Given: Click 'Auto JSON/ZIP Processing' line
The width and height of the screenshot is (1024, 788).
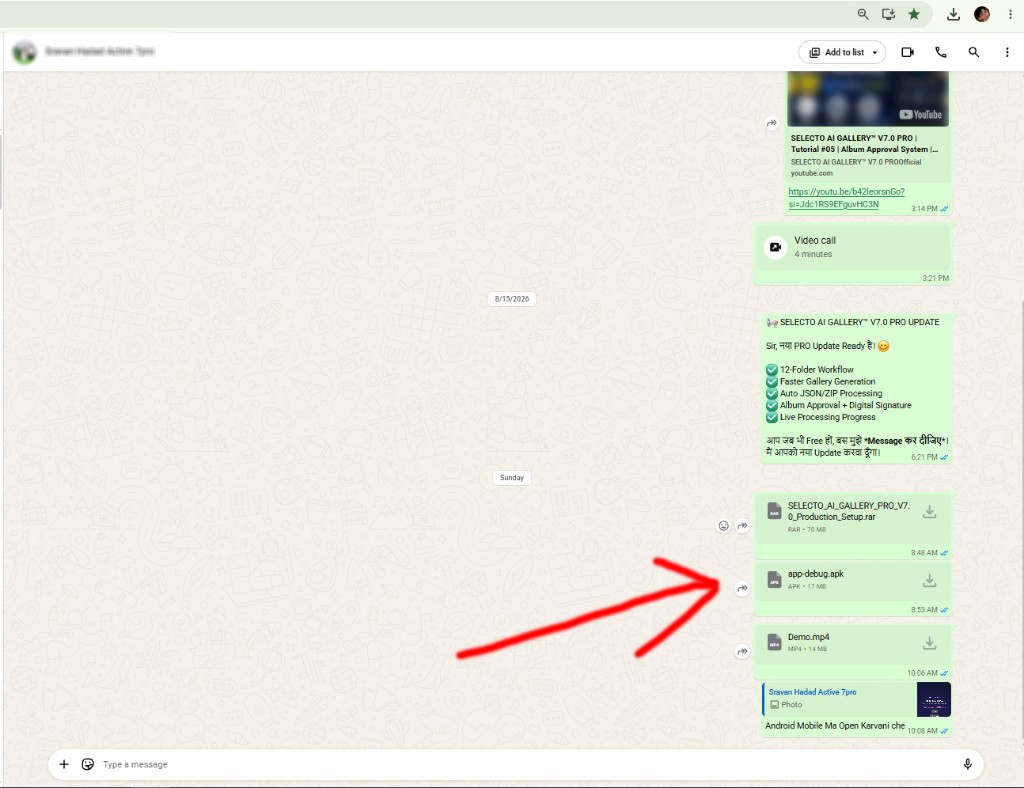Looking at the screenshot, I should pyautogui.click(x=831, y=394).
